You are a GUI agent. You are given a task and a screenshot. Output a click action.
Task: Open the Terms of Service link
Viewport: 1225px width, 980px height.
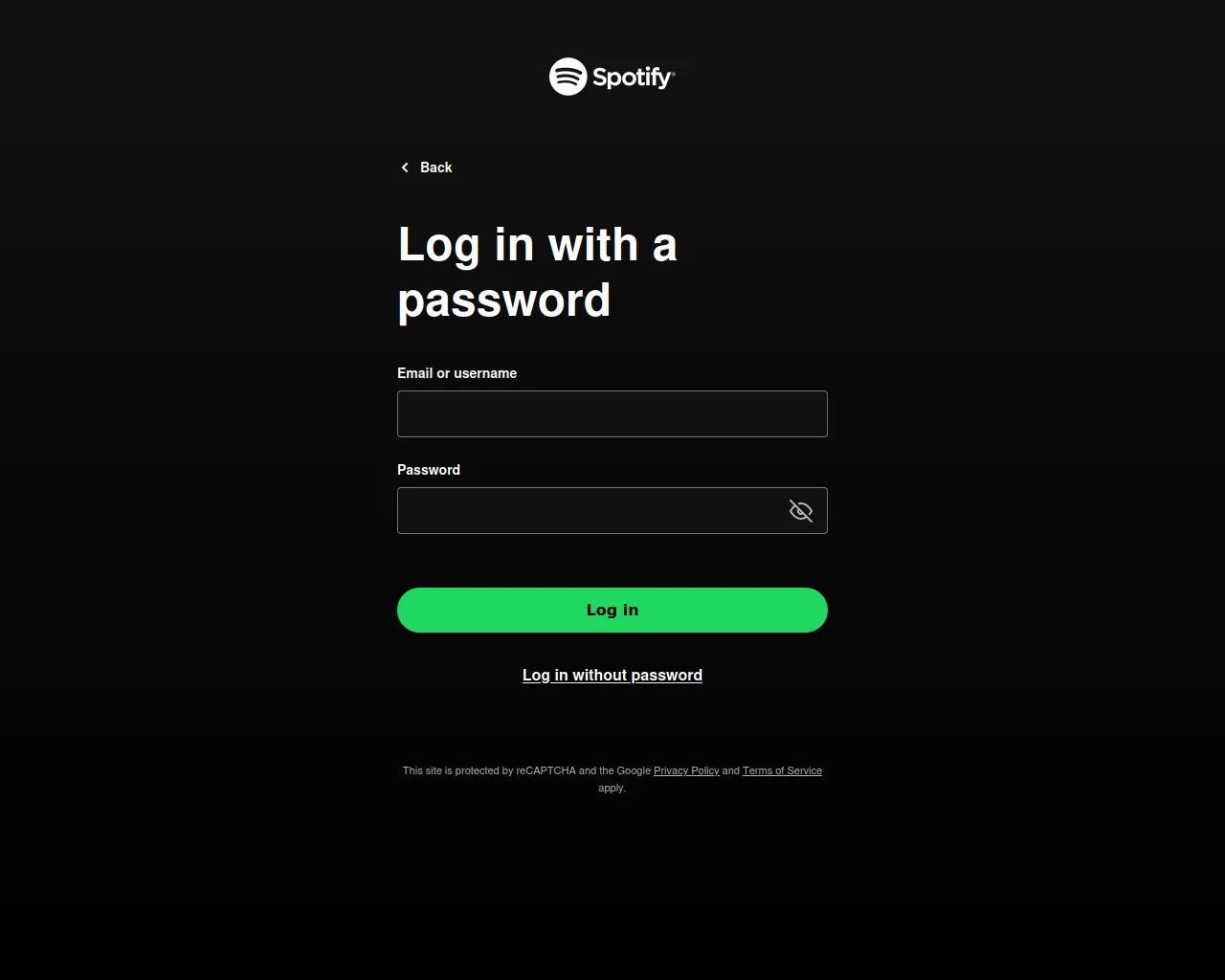(782, 770)
